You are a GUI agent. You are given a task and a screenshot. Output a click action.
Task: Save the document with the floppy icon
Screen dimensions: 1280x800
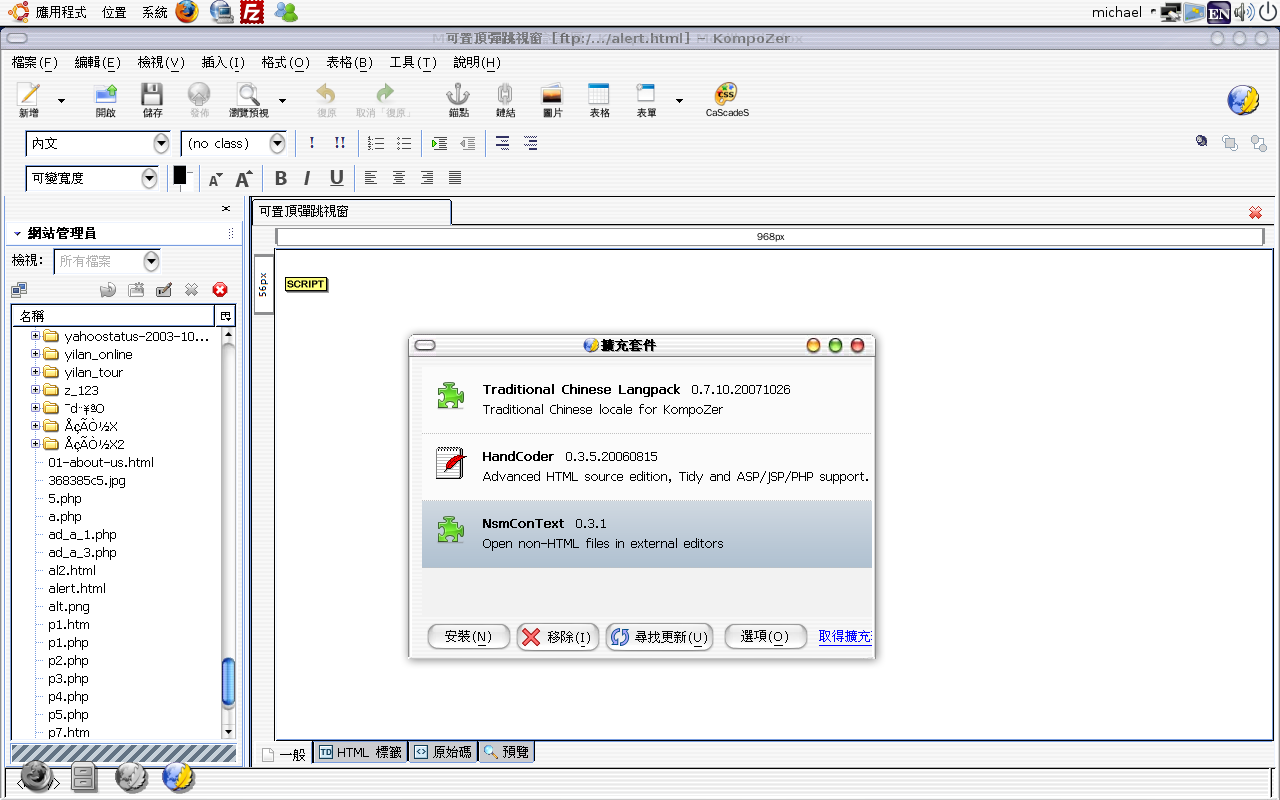(152, 97)
